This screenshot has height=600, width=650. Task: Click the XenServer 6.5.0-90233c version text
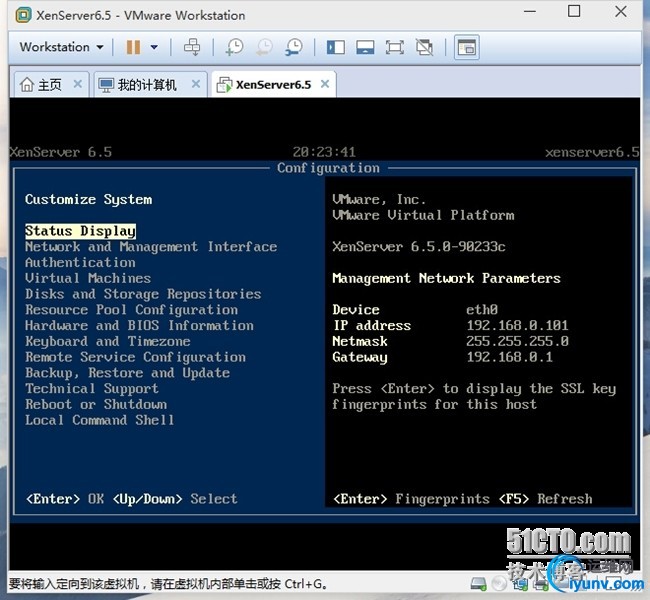click(x=419, y=247)
